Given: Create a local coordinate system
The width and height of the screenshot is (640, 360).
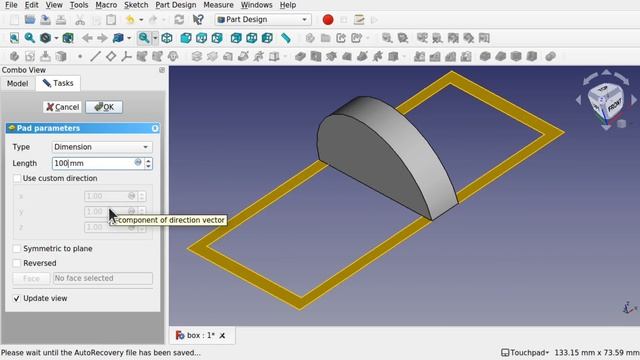Looking at the screenshot, I should tap(127, 56).
